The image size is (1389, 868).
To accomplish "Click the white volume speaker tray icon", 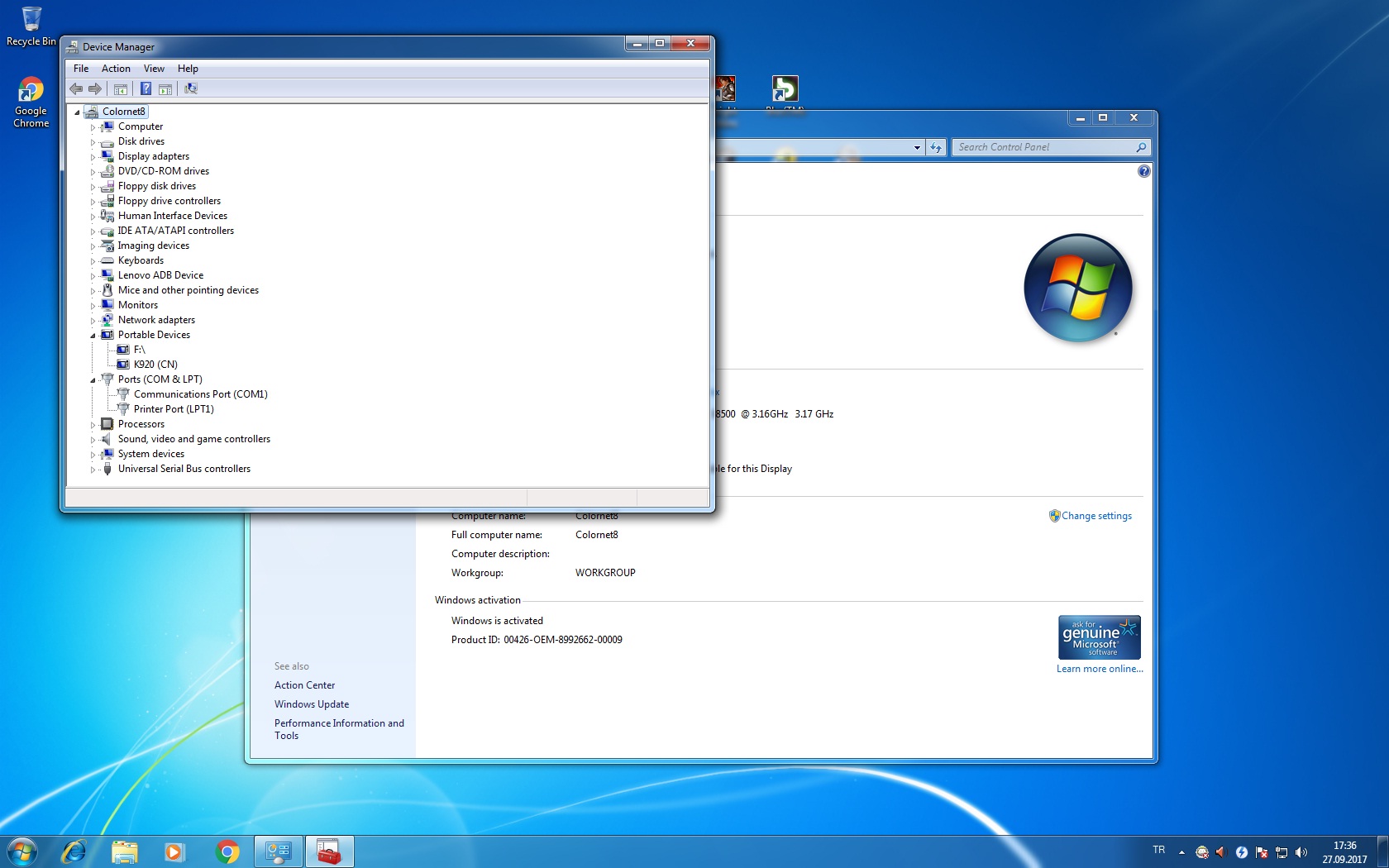I will coord(1301,852).
